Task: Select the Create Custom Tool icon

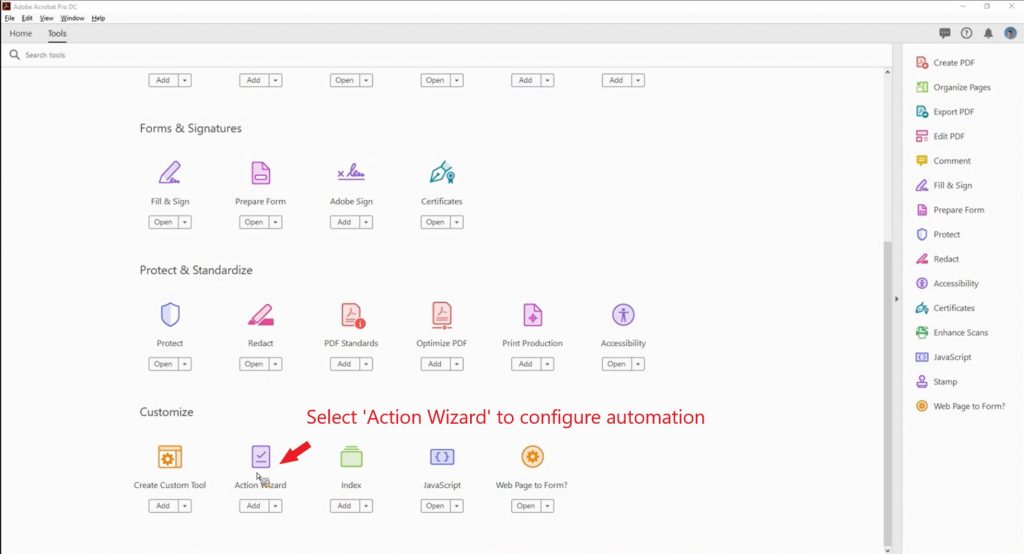Action: click(170, 457)
